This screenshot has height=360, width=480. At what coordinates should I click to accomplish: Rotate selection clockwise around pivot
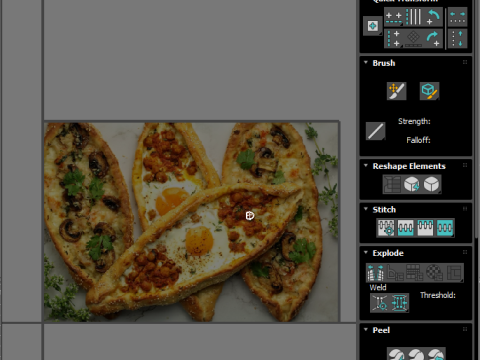coord(433,39)
